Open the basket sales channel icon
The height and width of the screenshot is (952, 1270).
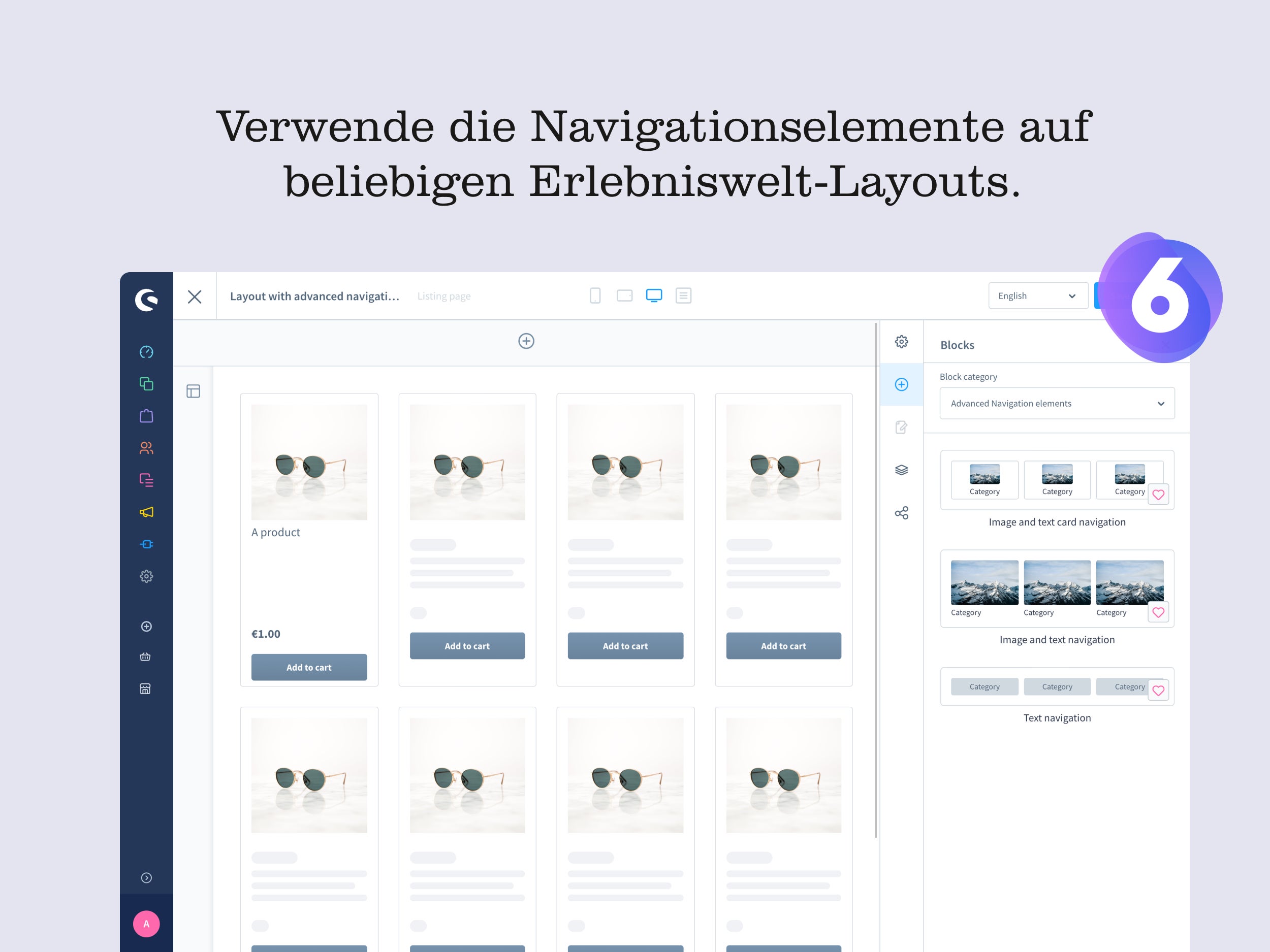[145, 657]
